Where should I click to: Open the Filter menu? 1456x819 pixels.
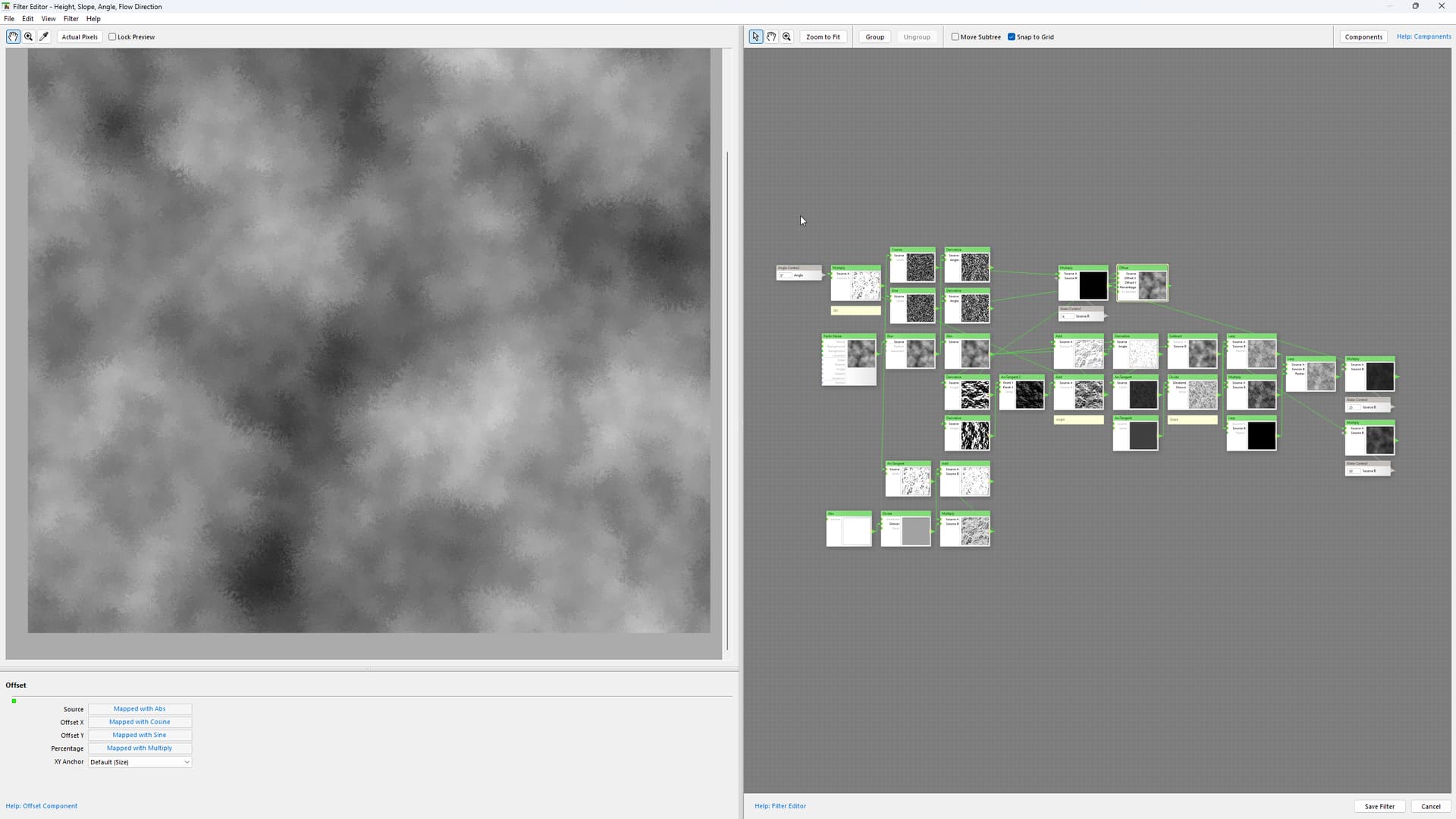coord(71,18)
